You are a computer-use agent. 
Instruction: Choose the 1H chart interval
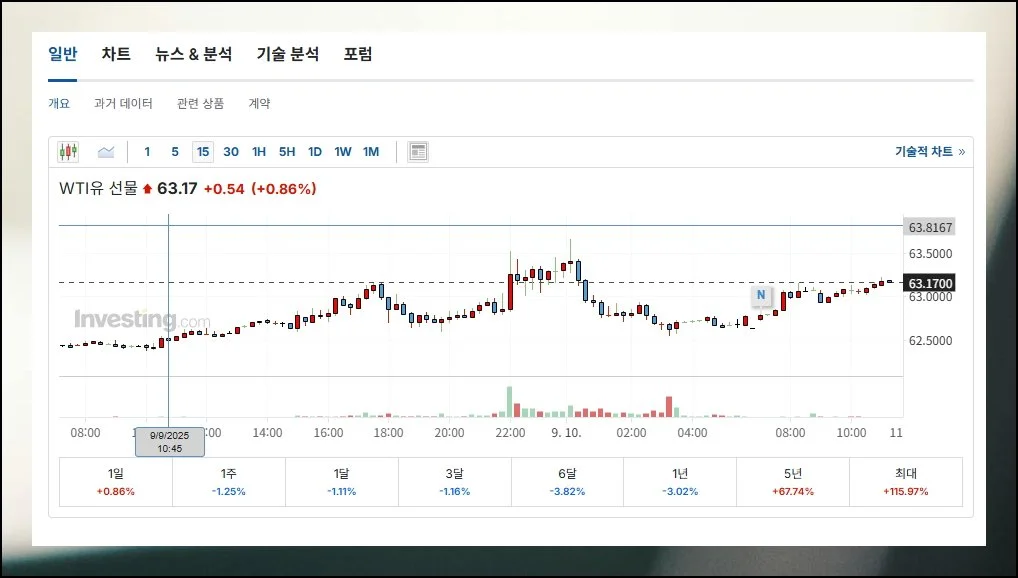[x=259, y=152]
